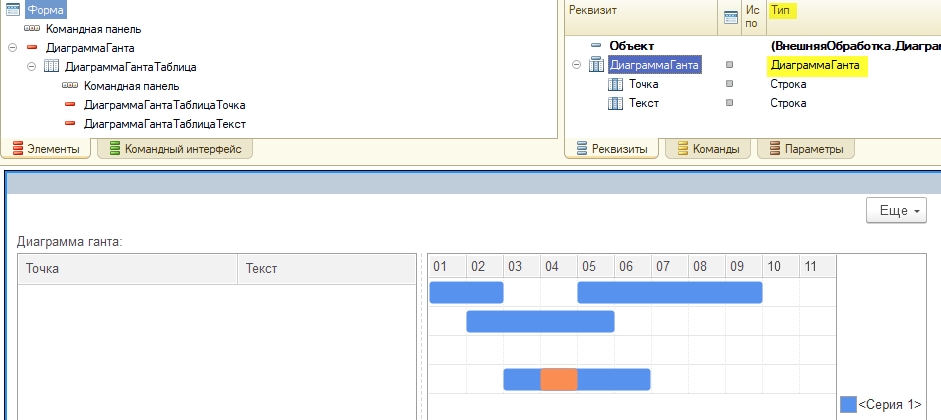941x420 pixels.
Task: Click the icon of ДиаграммаГантаТаблицаТочка
Action: click(70, 105)
